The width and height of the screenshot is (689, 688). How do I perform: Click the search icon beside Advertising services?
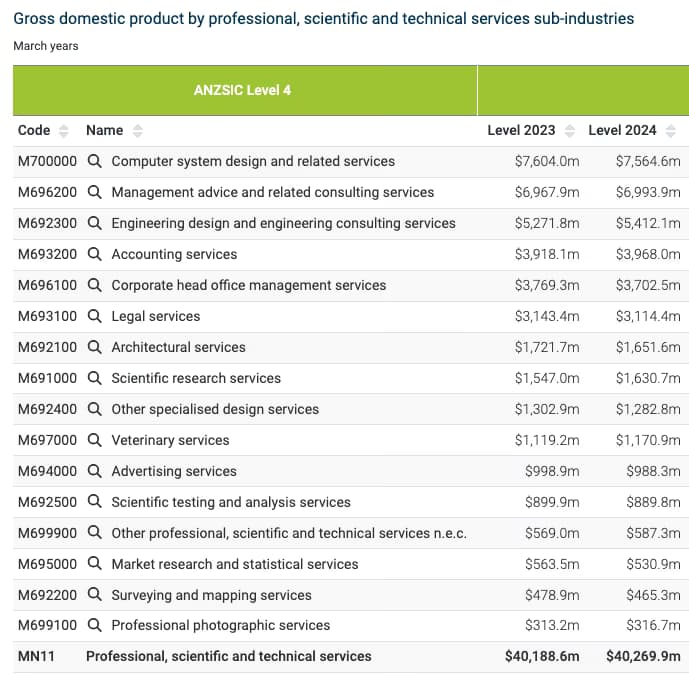pos(95,471)
